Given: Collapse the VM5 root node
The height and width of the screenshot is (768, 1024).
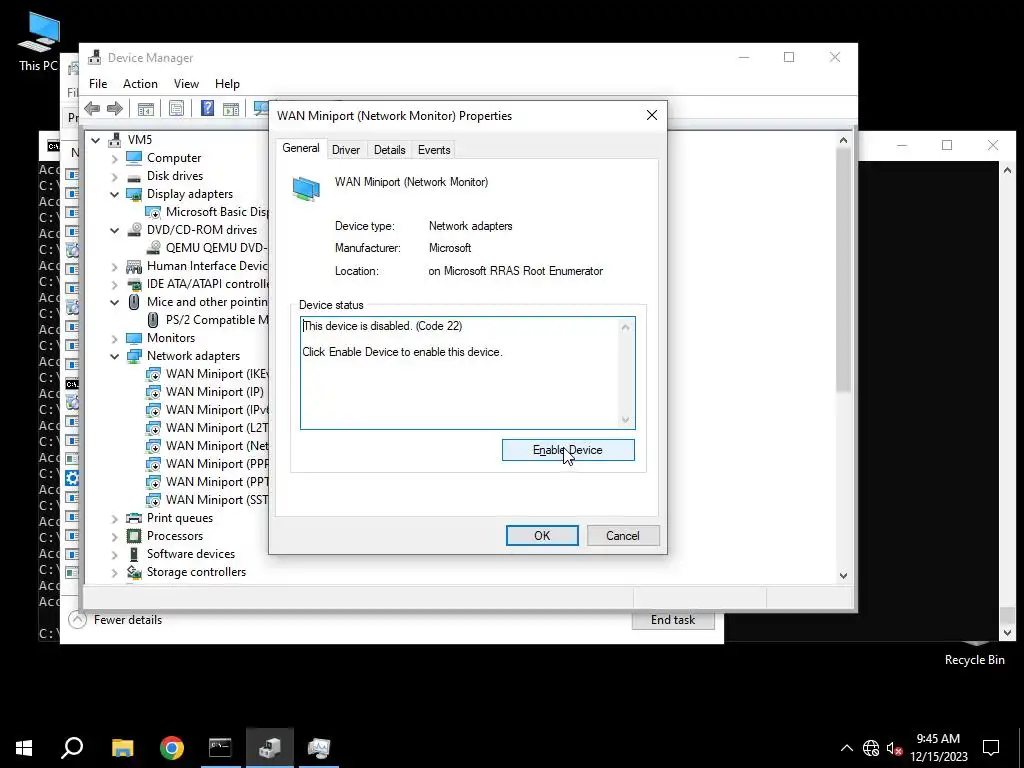Looking at the screenshot, I should [x=95, y=140].
